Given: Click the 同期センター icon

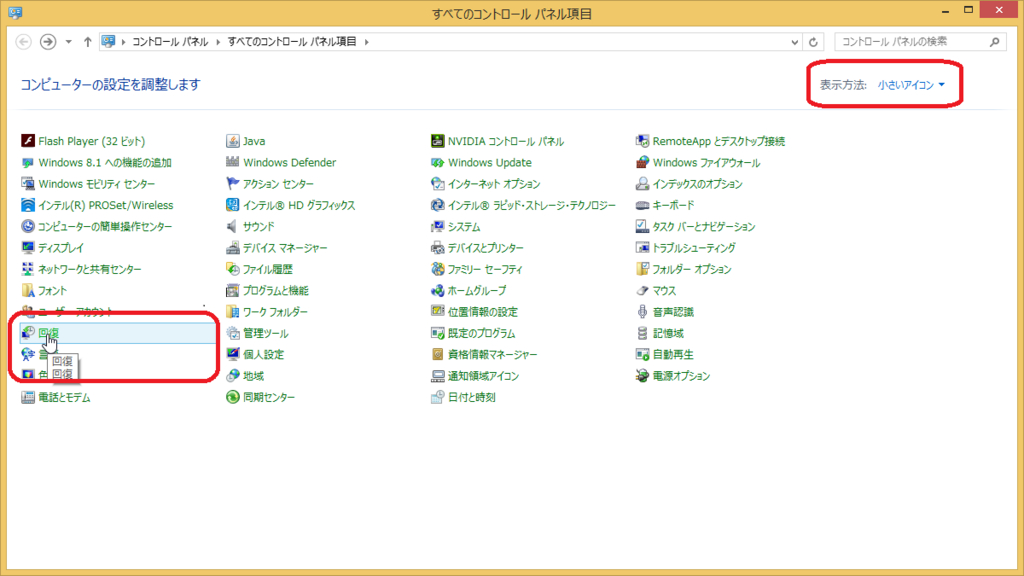Looking at the screenshot, I should click(x=232, y=397).
